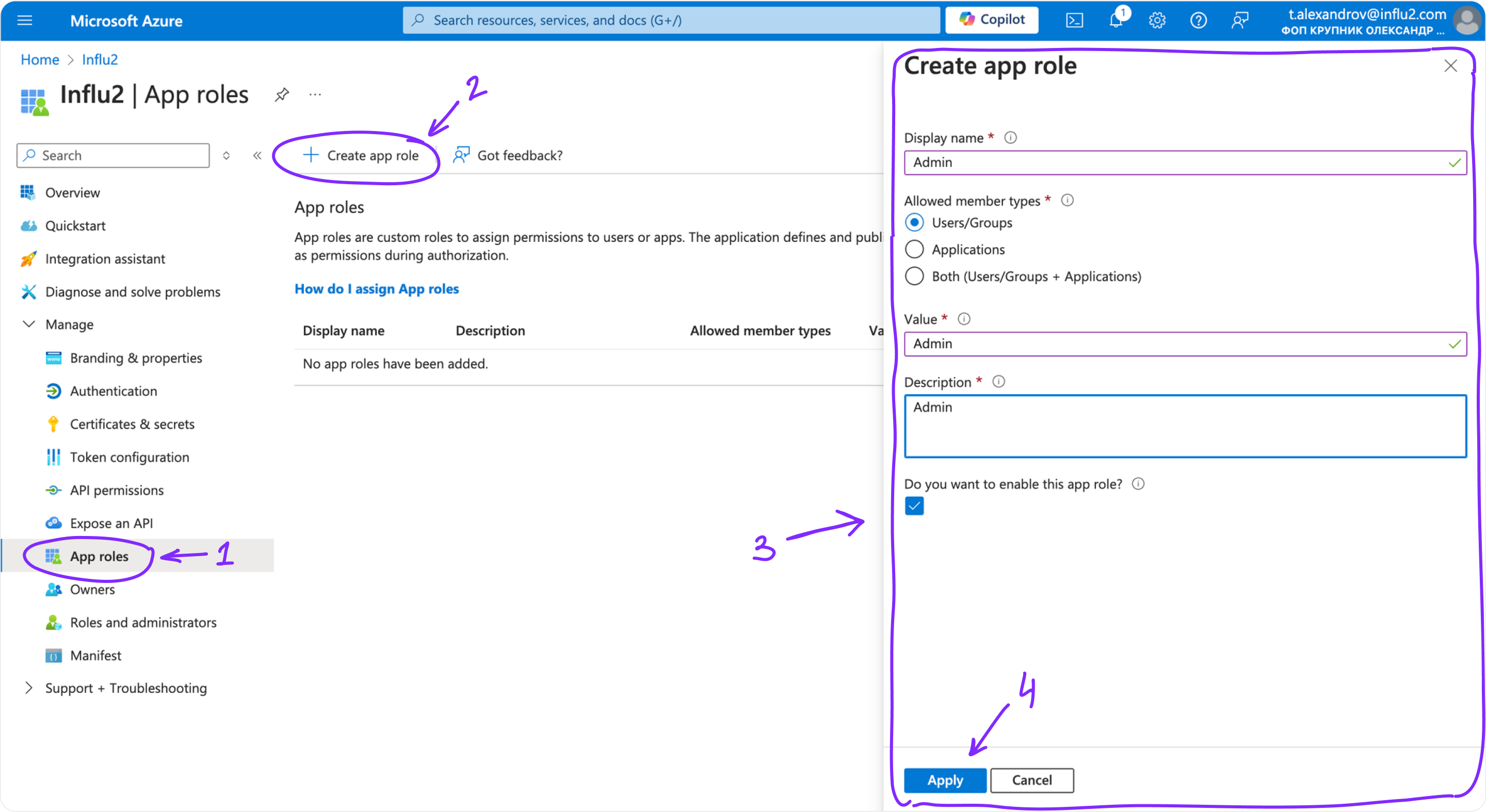Open Branding & properties
Screen dimensions: 1486x812
136,358
